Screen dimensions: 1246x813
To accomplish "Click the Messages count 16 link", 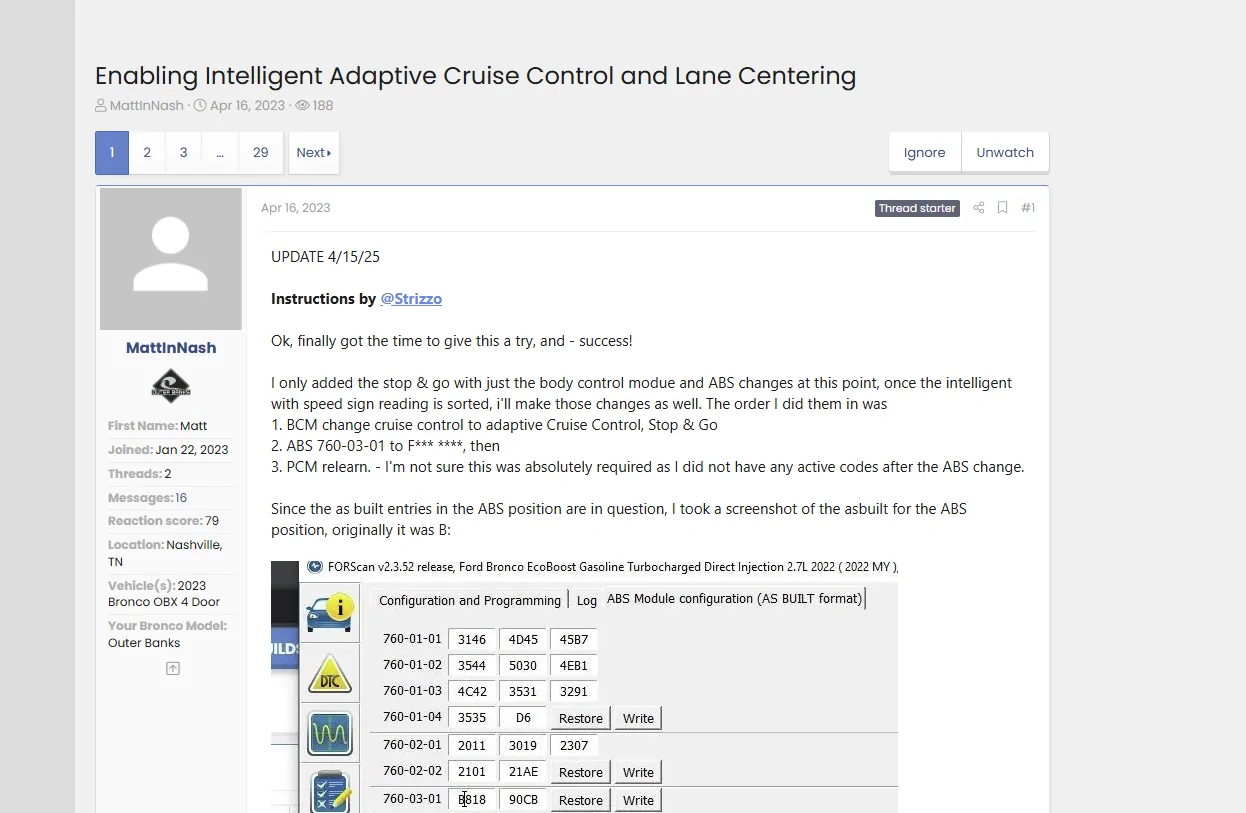I will coord(181,498).
